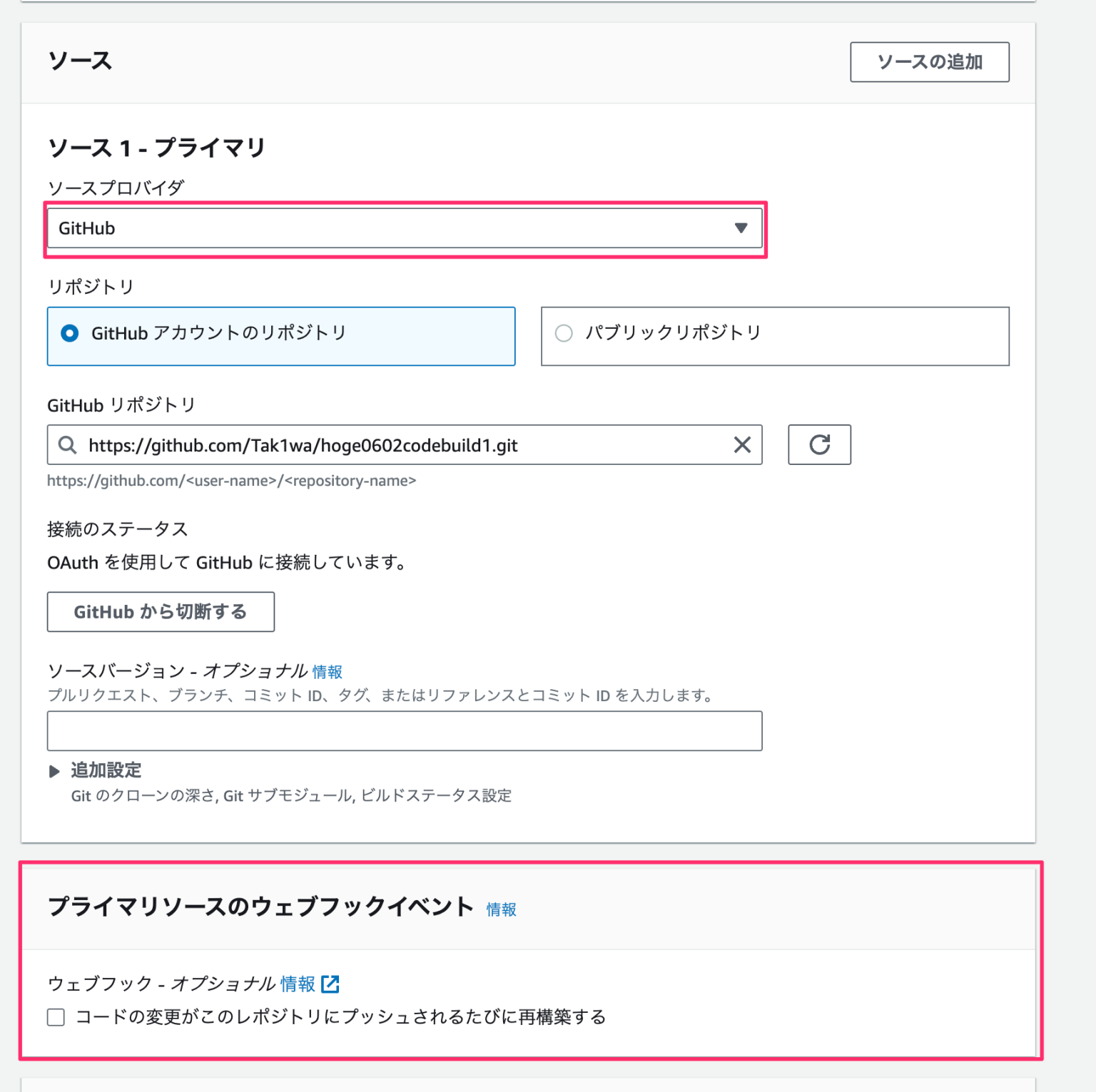Click the magnifier icon in repository field

tap(68, 445)
